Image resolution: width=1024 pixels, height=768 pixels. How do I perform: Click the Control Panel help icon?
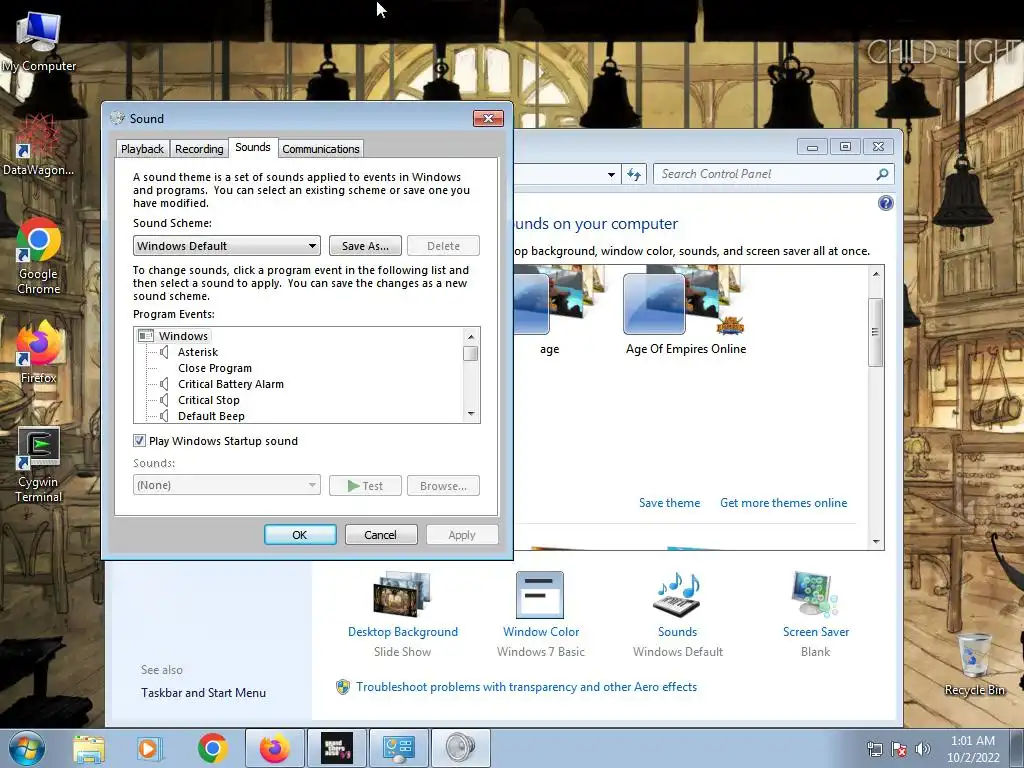886,203
